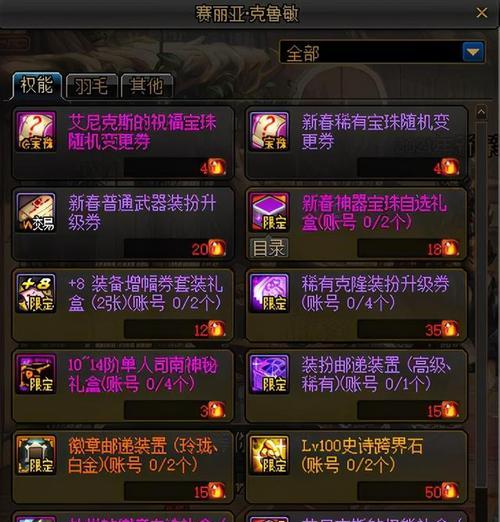Click the 稀有克隆装扮升级券 icon
Viewport: 500px width, 522px height.
click(269, 293)
